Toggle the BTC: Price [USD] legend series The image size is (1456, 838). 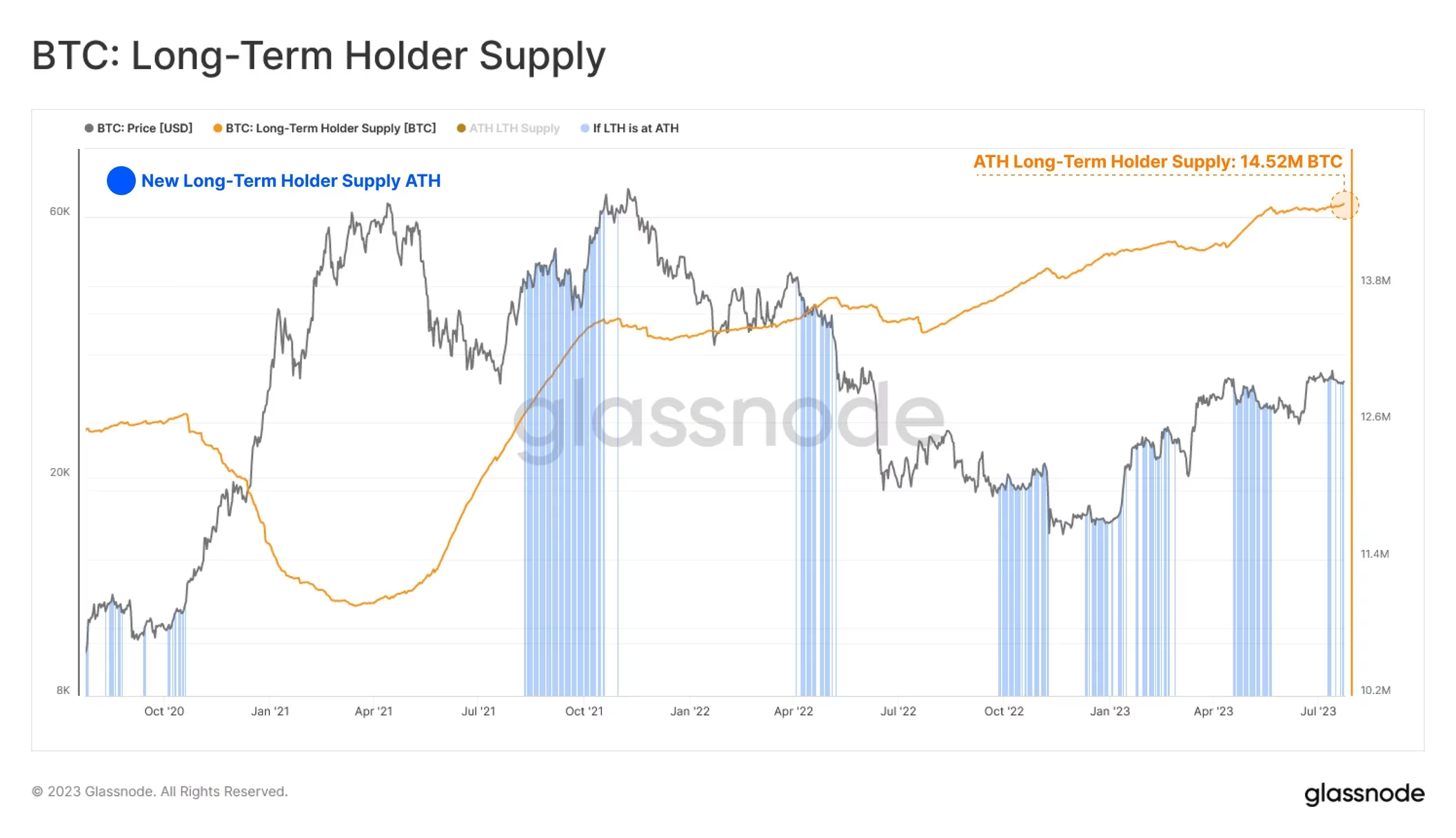(x=144, y=128)
